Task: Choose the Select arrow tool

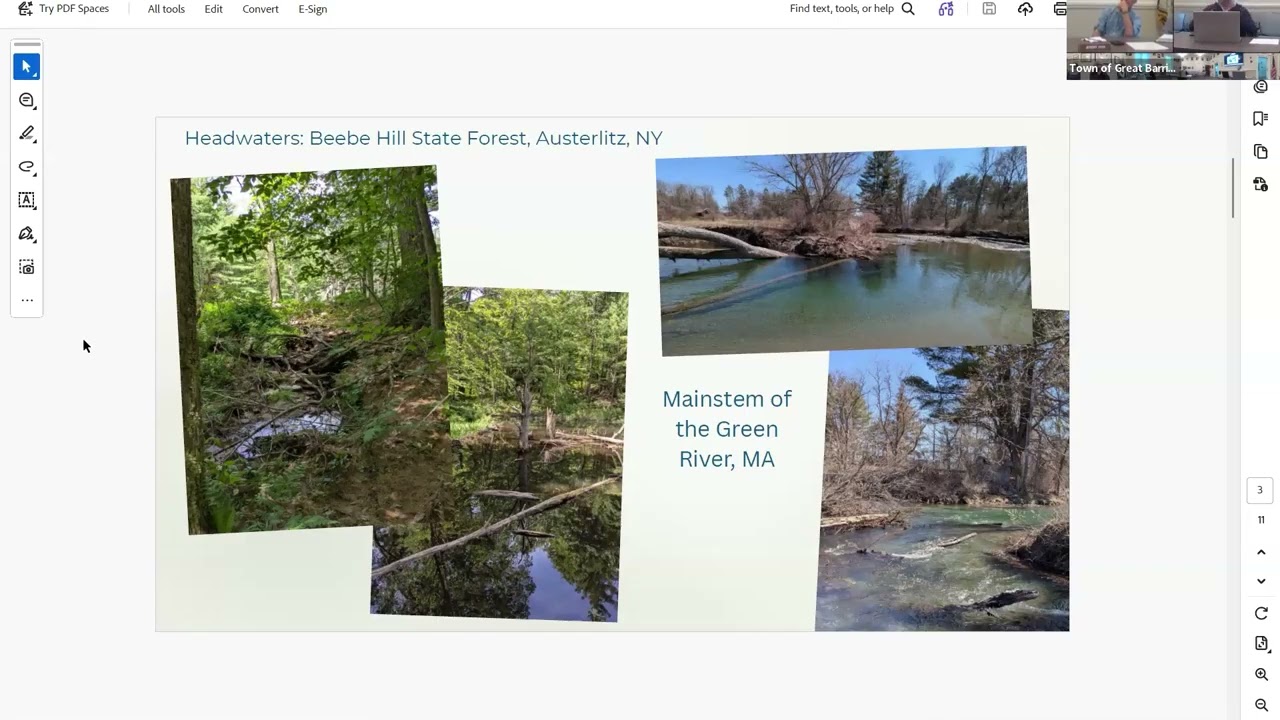Action: click(x=27, y=67)
